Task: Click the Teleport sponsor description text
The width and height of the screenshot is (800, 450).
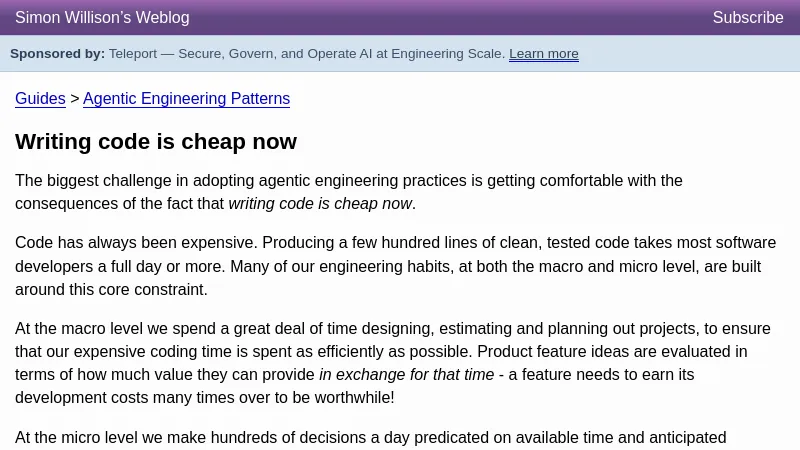Action: click(306, 54)
